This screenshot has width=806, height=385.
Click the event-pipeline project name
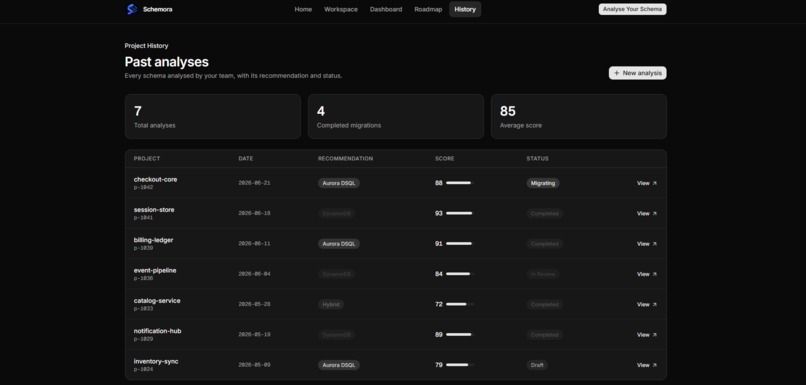(x=155, y=270)
